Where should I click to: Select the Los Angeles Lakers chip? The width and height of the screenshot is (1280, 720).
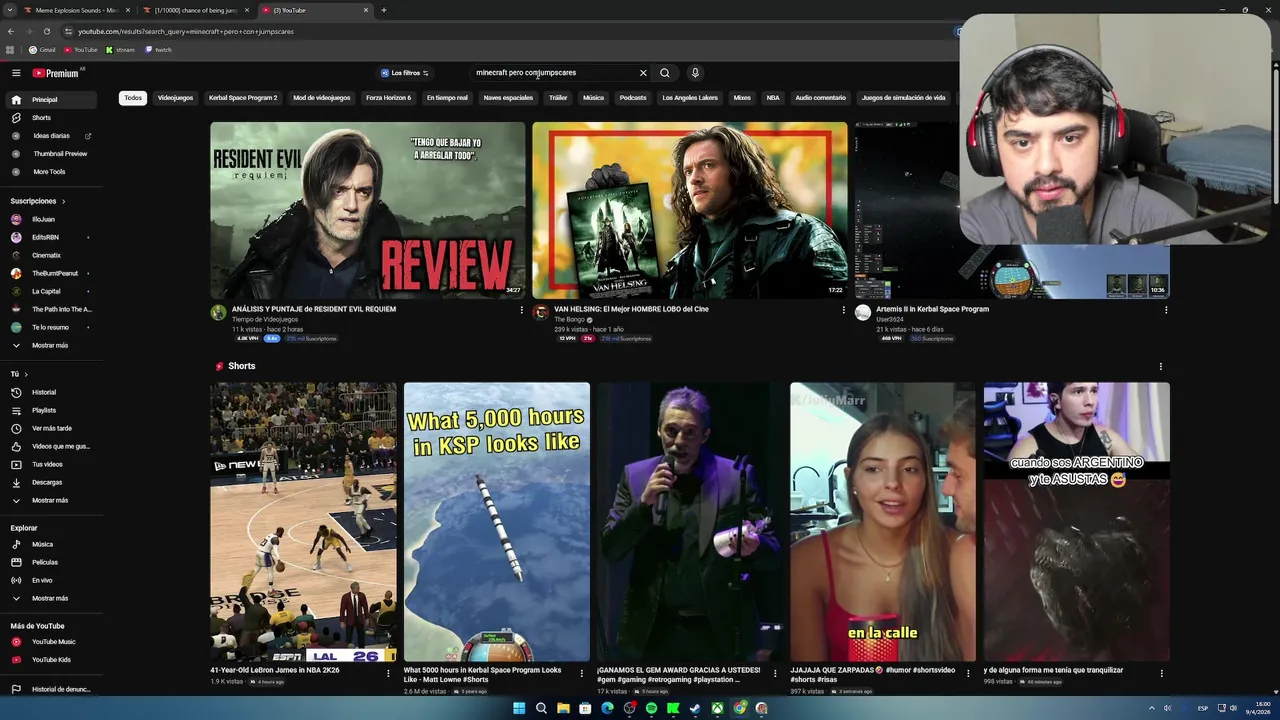pos(690,98)
